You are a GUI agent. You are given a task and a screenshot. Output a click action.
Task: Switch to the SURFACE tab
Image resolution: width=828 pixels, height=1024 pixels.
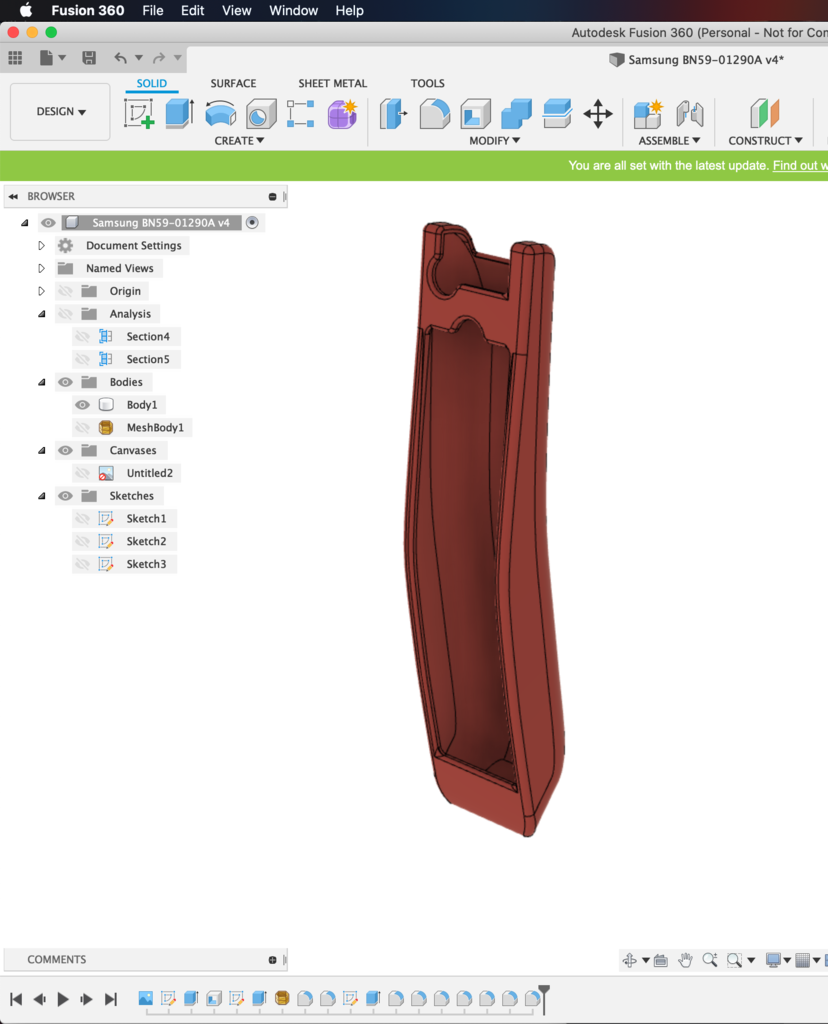pyautogui.click(x=233, y=84)
